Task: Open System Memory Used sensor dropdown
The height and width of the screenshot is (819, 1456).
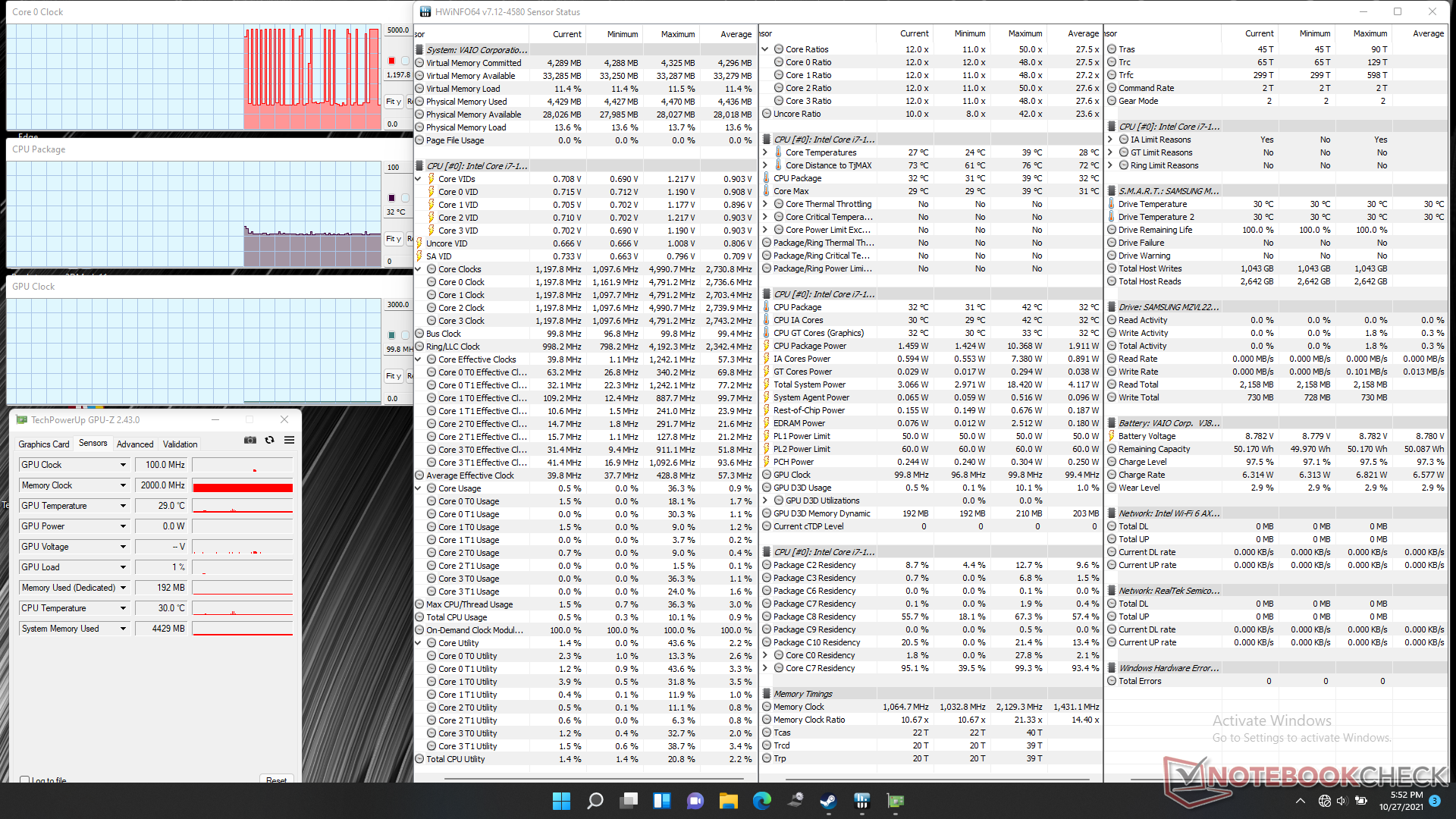Action: pos(123,629)
